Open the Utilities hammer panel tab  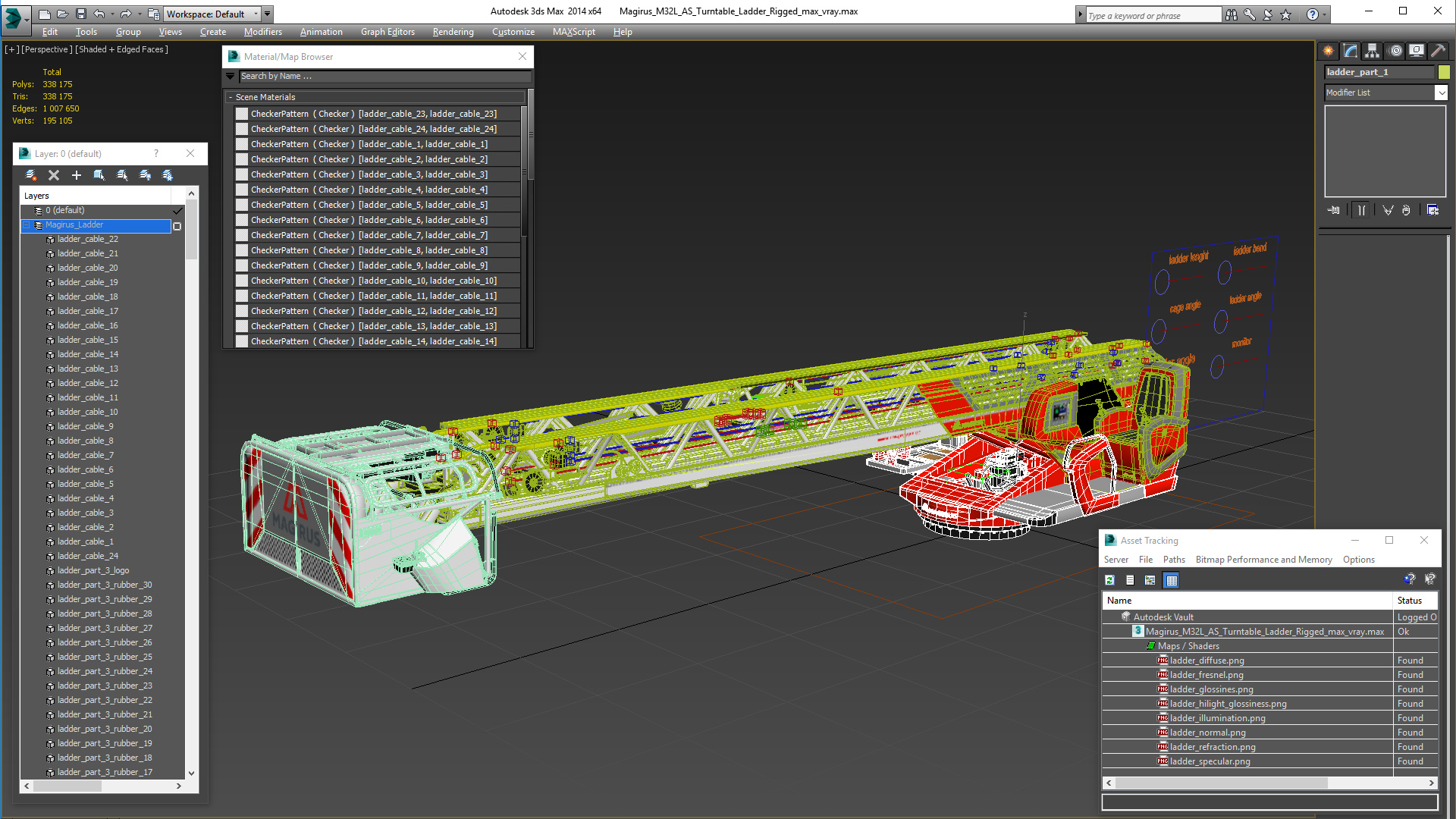(x=1438, y=51)
